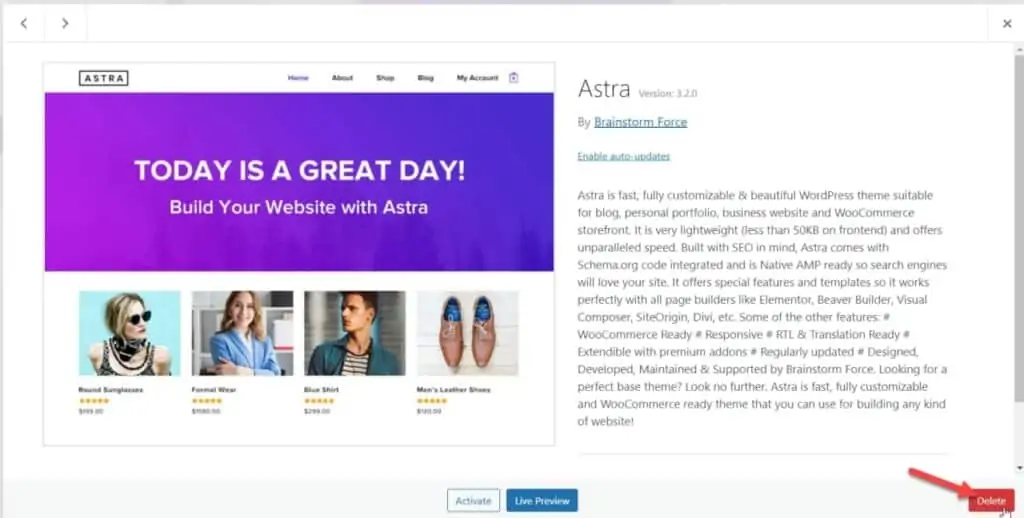
Task: Click the Blue Shirt product image
Action: [x=355, y=333]
